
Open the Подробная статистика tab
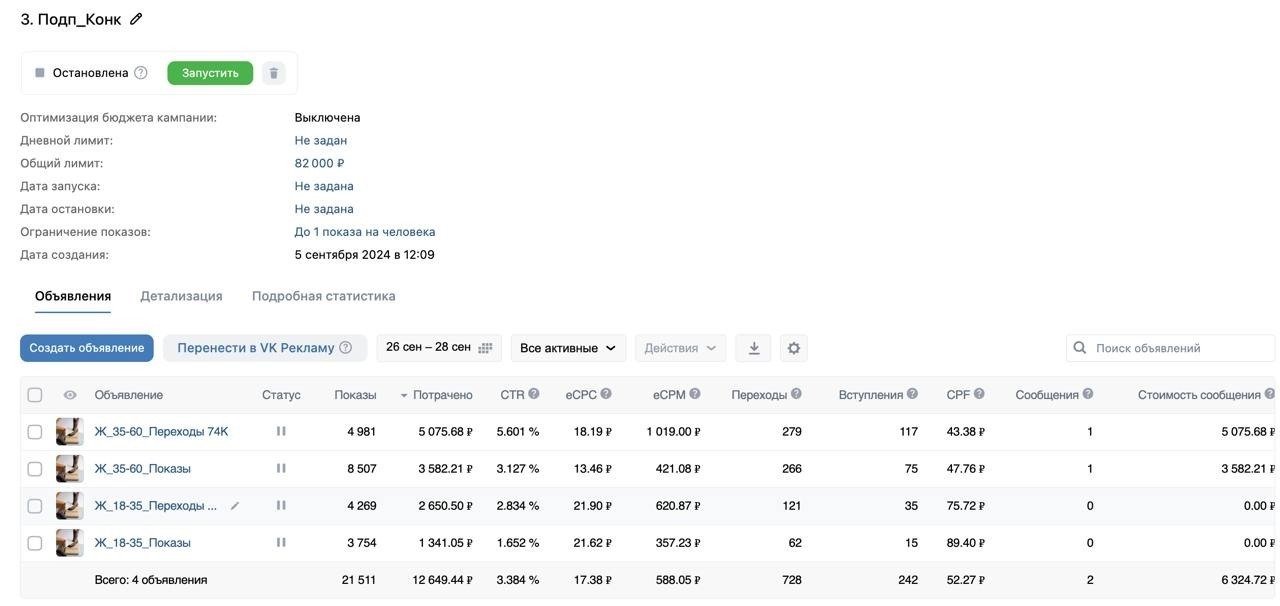pos(323,296)
